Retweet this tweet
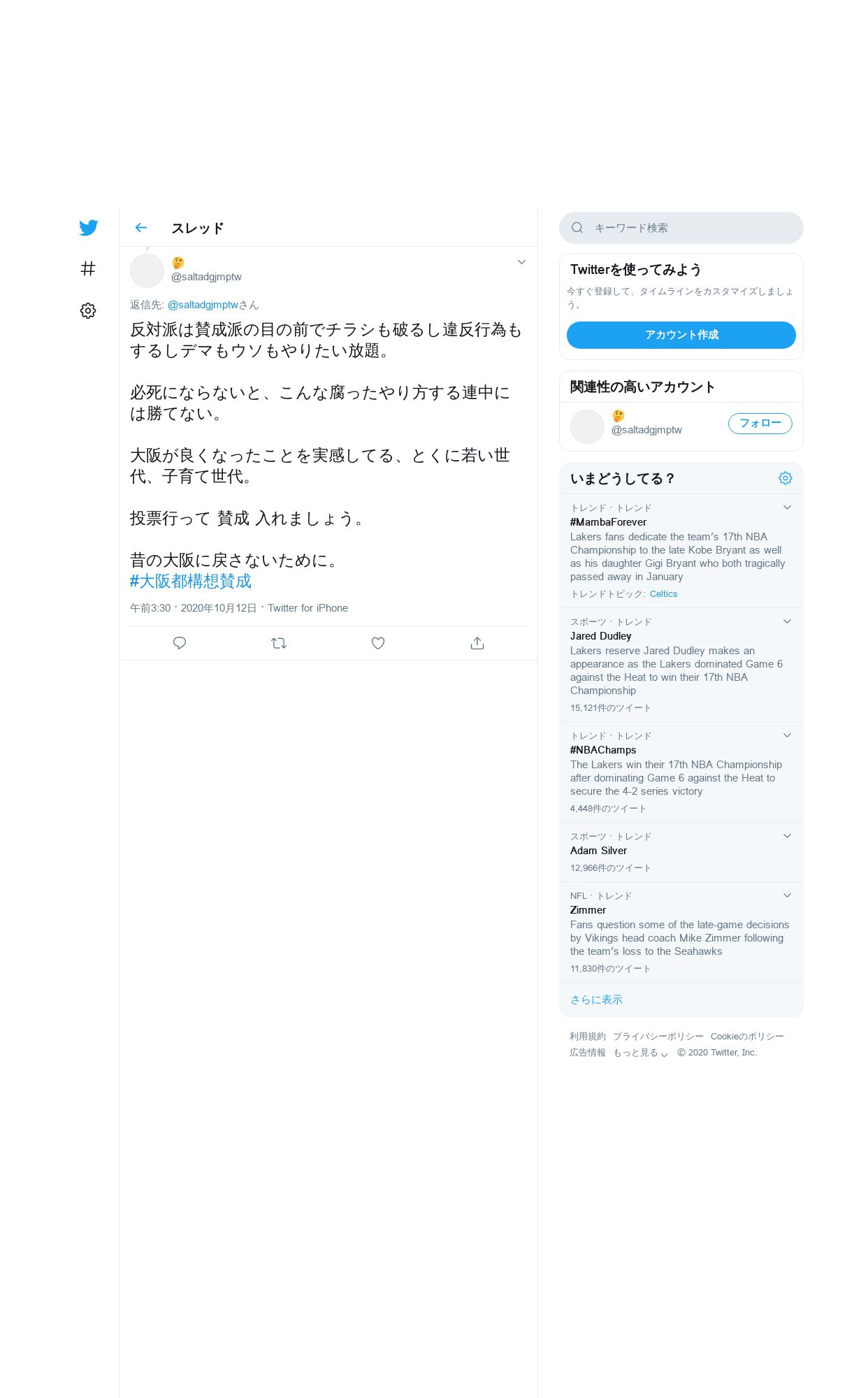Viewport: 868px width, 1398px height. pyautogui.click(x=279, y=643)
